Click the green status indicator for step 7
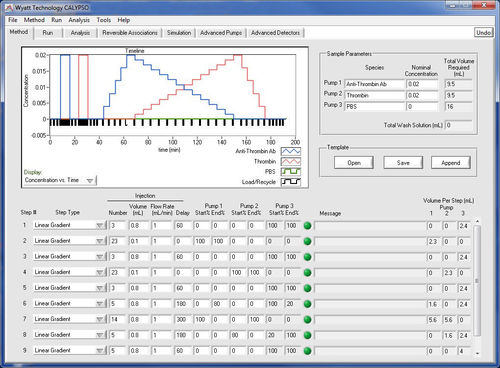 (308, 320)
